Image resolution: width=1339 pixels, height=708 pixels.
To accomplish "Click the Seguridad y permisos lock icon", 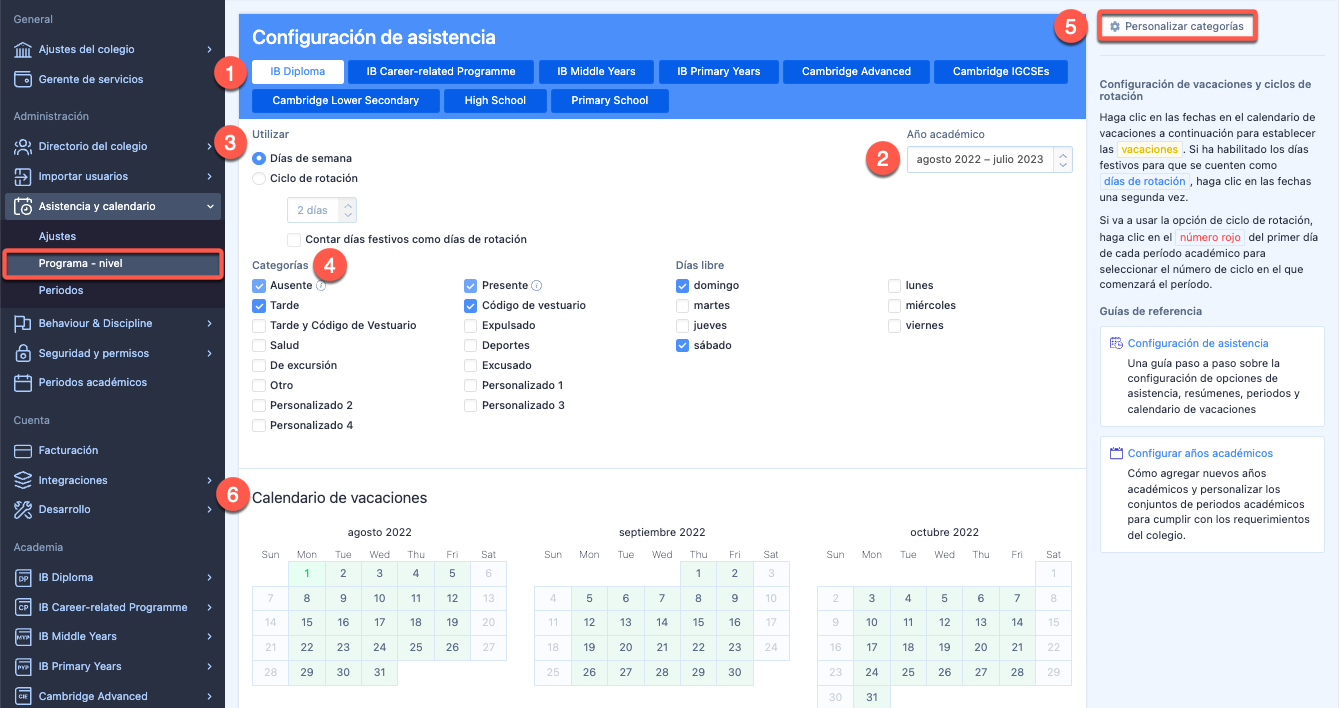I will pyautogui.click(x=23, y=353).
